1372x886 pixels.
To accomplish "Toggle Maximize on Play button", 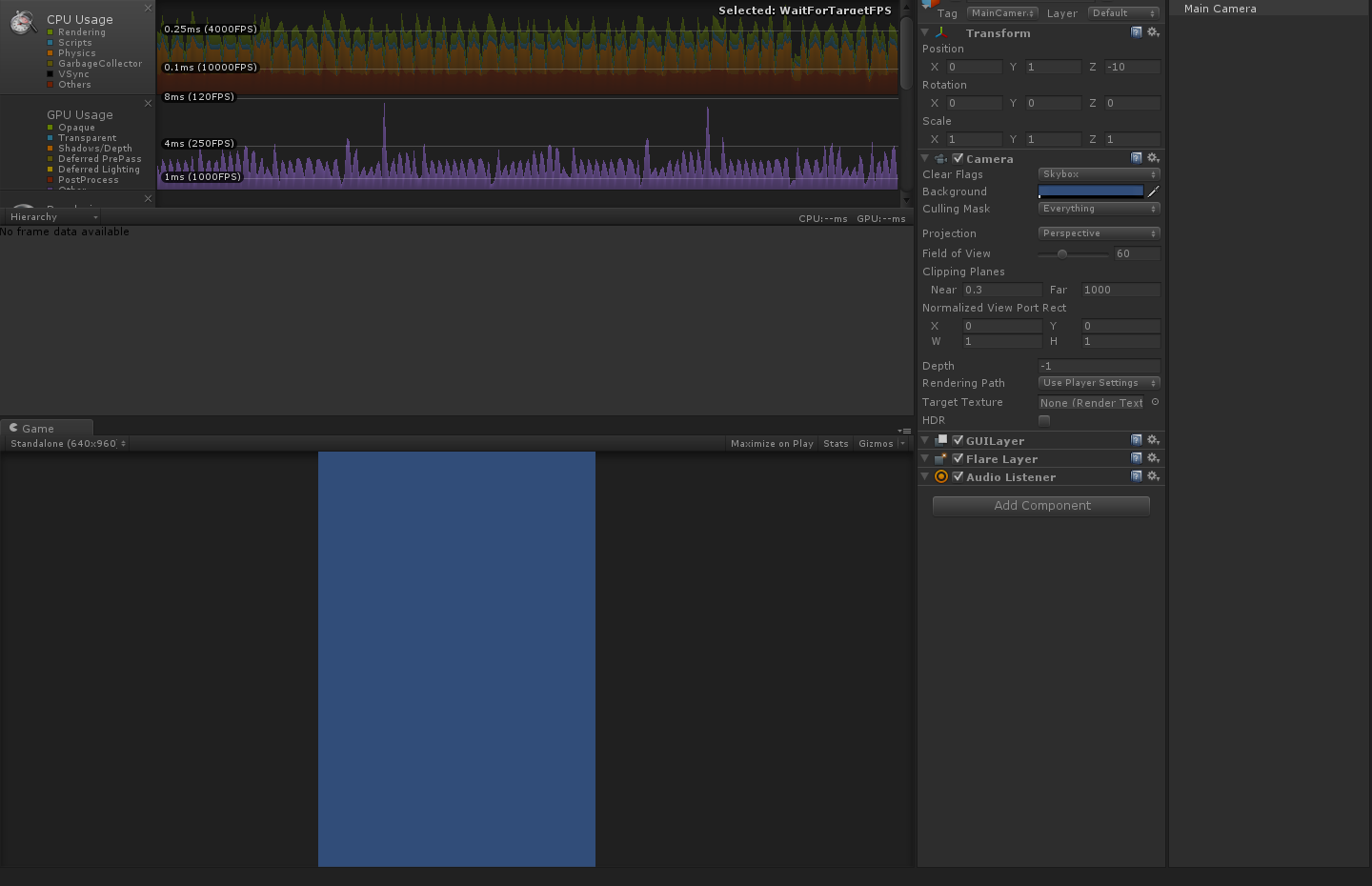I will coord(772,444).
